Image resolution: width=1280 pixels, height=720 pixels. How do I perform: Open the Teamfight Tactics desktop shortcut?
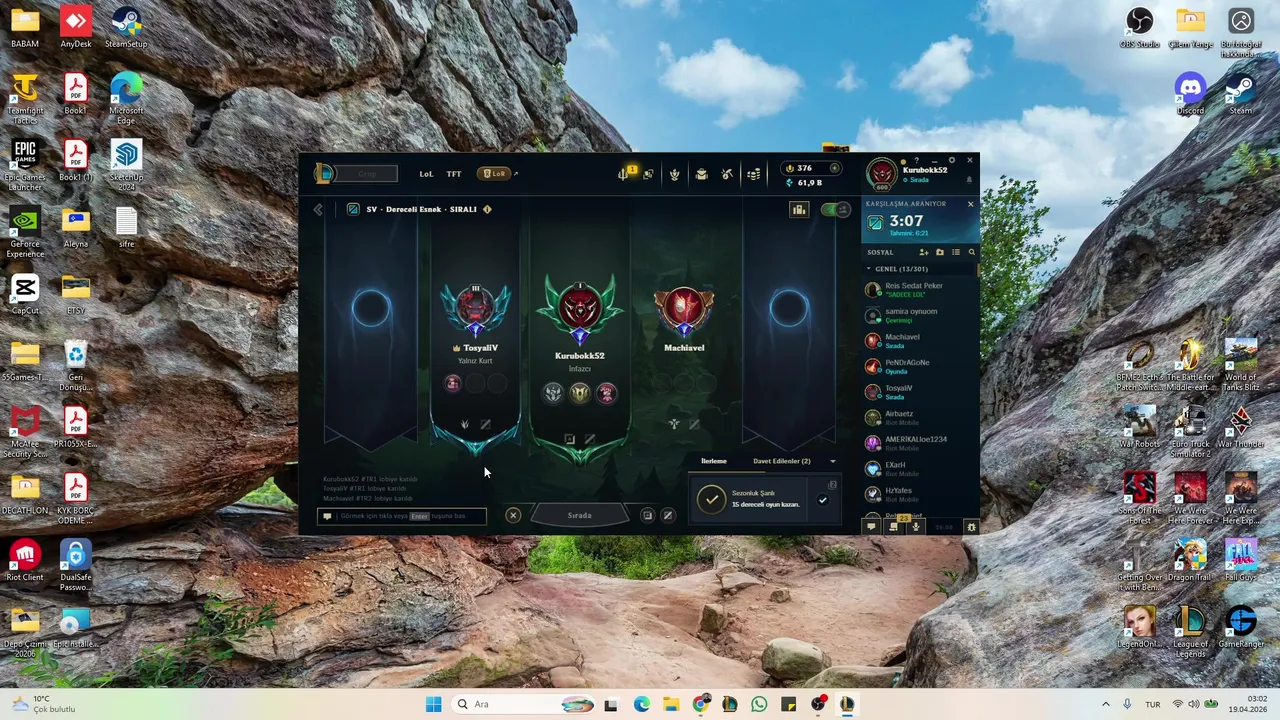25,98
